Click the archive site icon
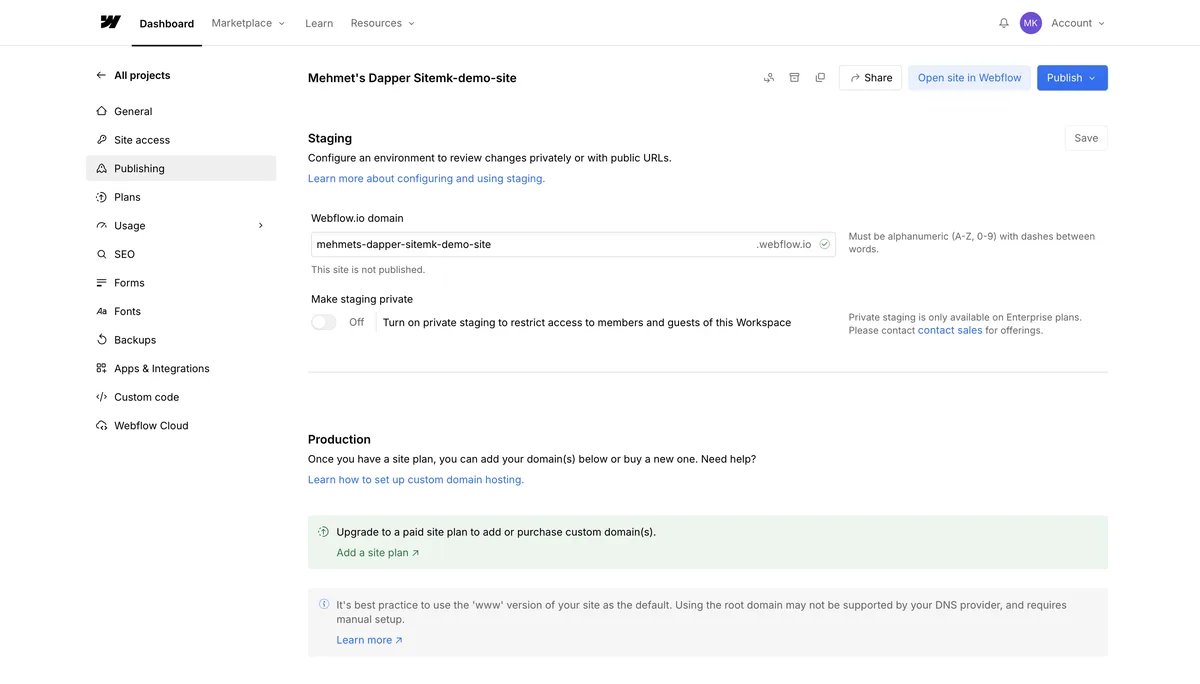Viewport: 1200px width, 684px height. (x=795, y=78)
